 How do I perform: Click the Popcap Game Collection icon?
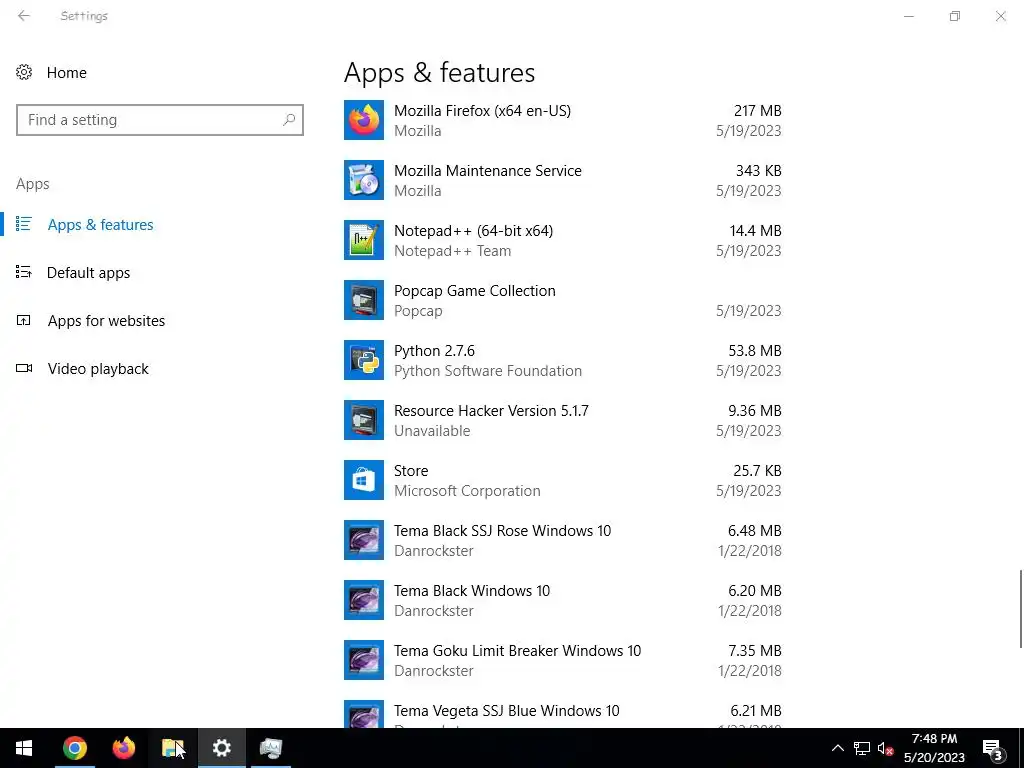364,300
